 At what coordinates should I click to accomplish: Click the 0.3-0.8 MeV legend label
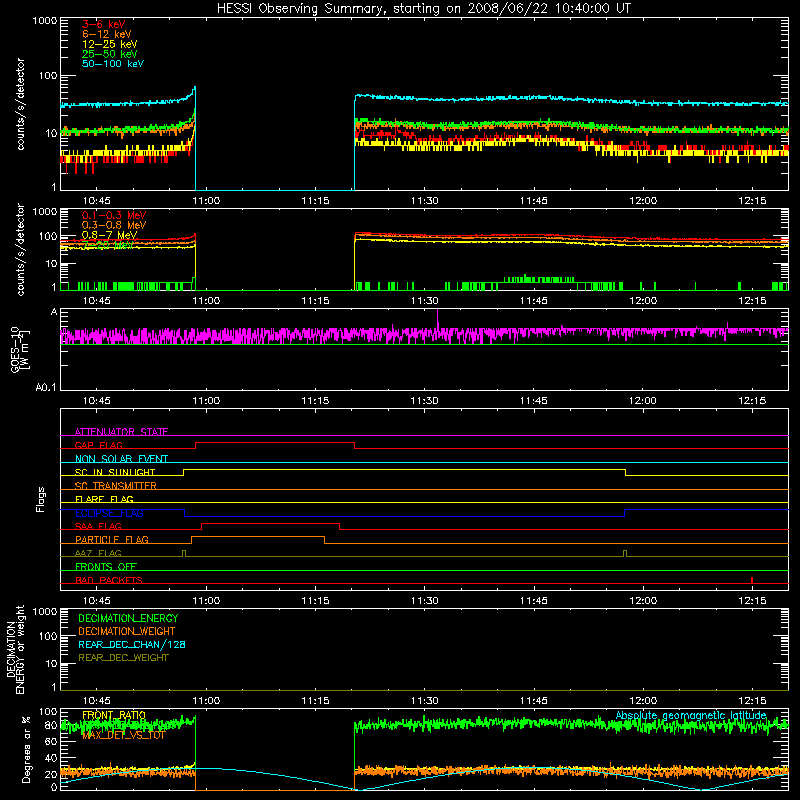(x=114, y=225)
